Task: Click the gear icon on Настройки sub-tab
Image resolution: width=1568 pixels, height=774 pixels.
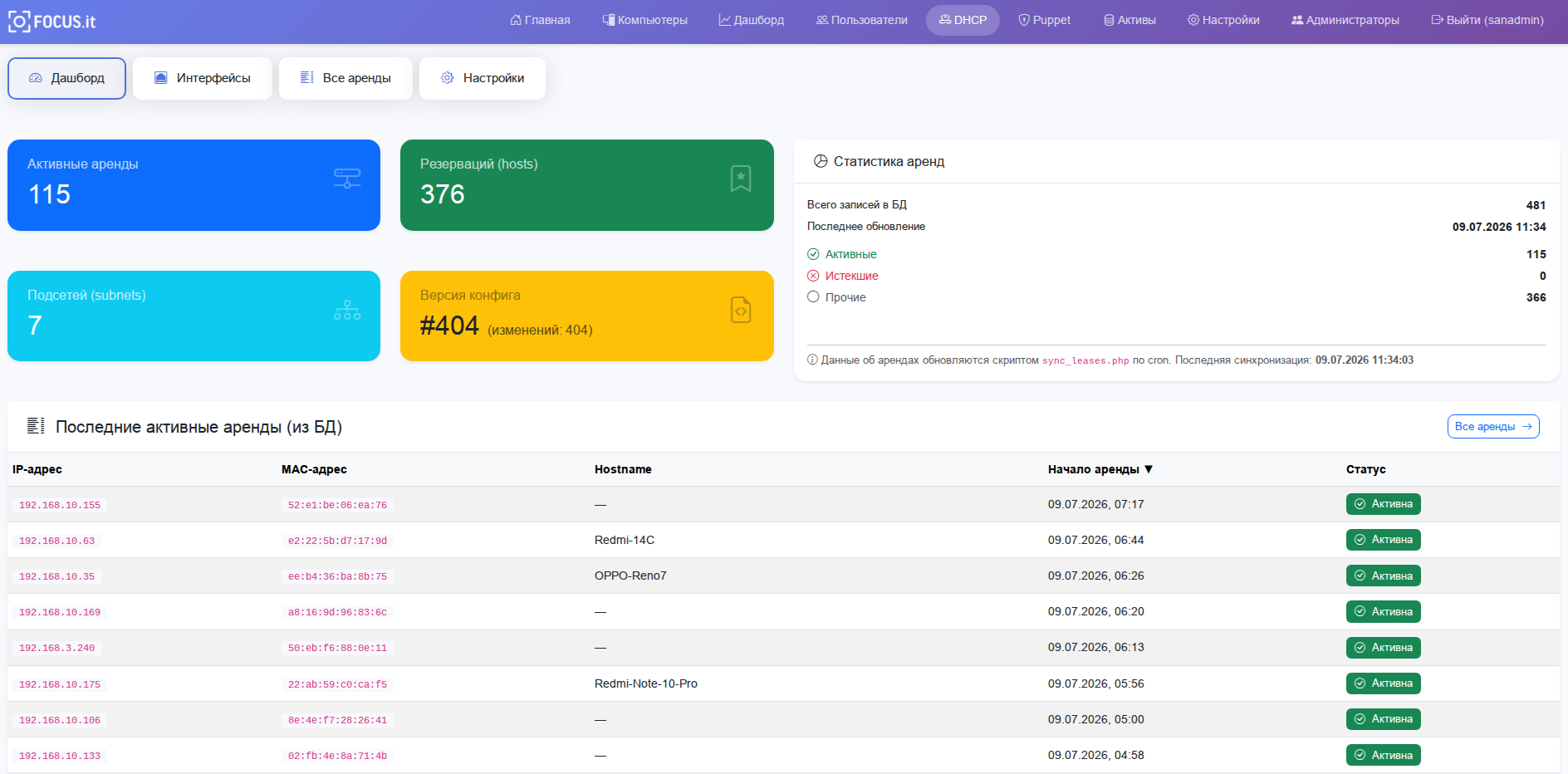Action: (x=448, y=78)
